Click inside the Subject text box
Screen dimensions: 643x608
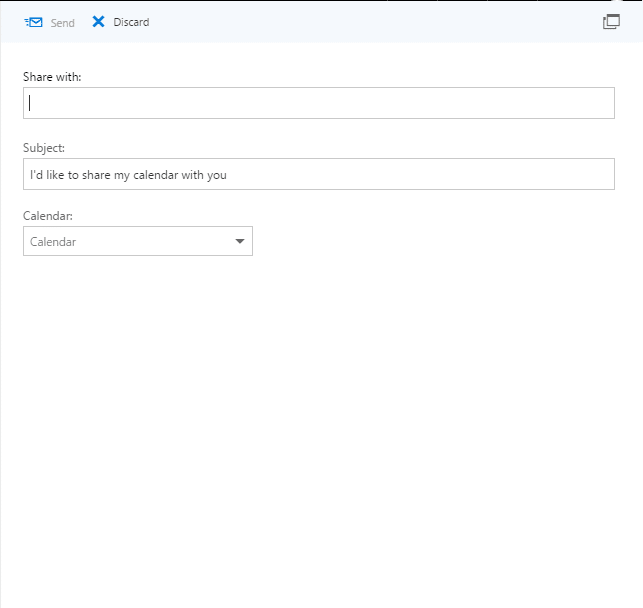click(319, 174)
